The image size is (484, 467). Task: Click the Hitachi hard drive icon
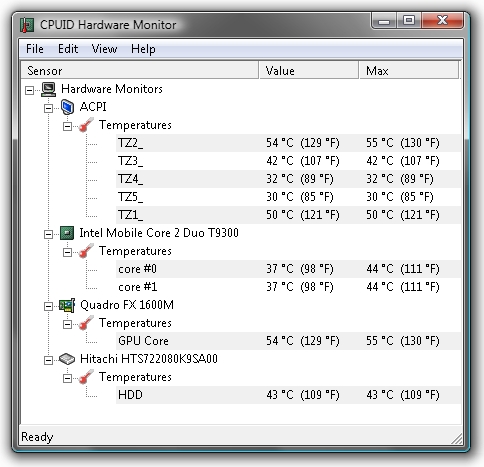point(67,359)
